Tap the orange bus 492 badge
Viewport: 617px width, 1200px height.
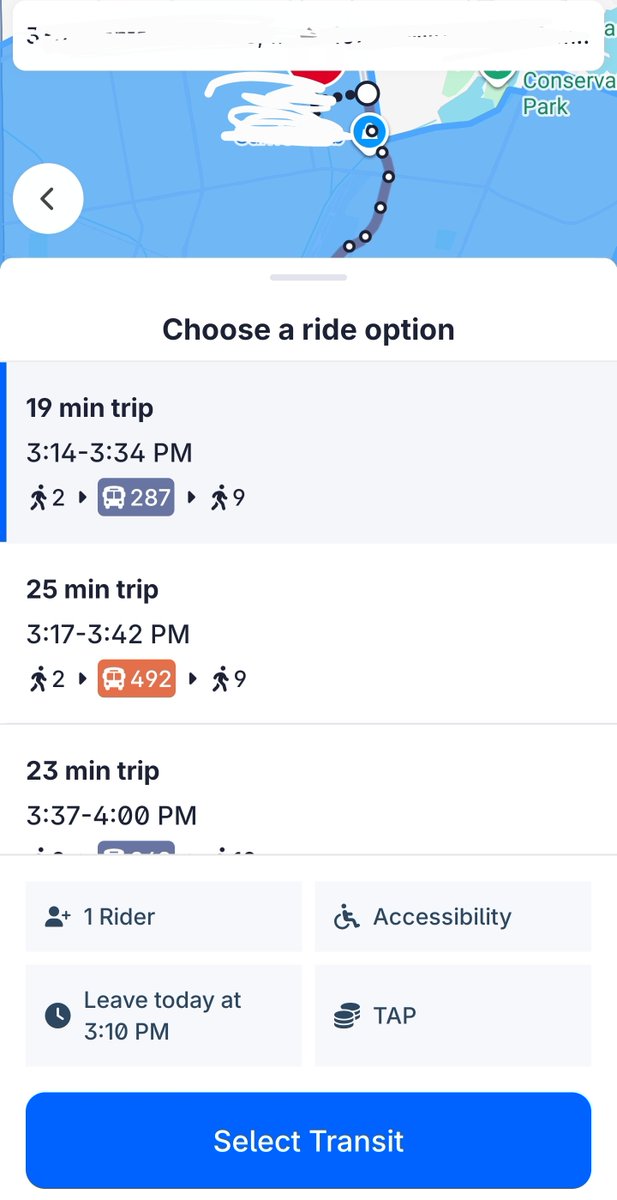(136, 679)
